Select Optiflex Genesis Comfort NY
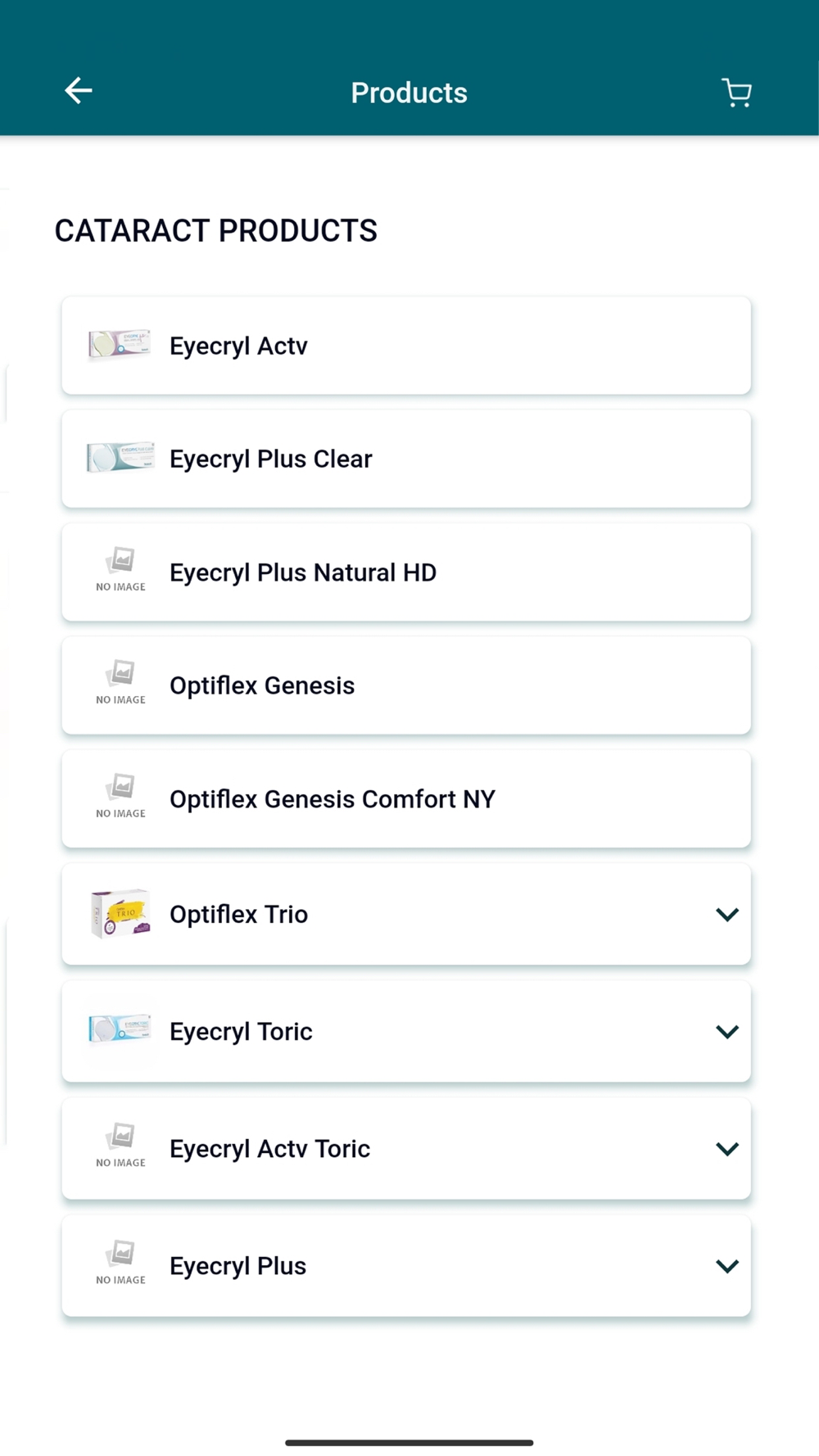 (x=332, y=799)
